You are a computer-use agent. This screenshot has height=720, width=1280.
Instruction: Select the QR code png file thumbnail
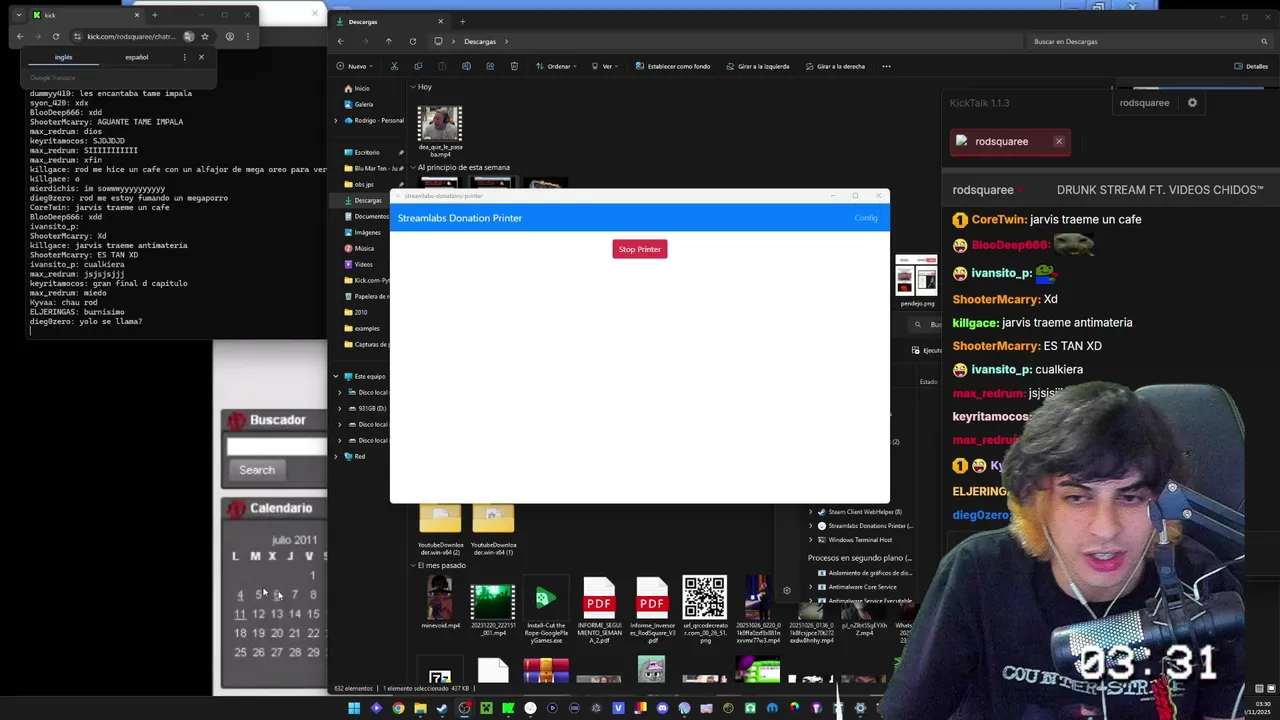click(704, 597)
